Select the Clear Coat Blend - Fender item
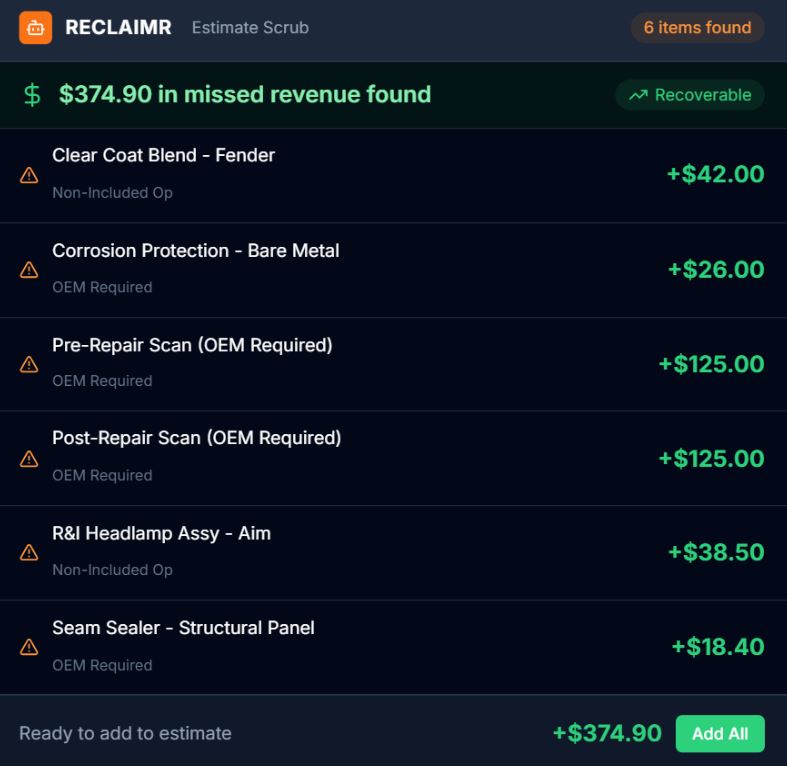The image size is (787, 766). 163,156
